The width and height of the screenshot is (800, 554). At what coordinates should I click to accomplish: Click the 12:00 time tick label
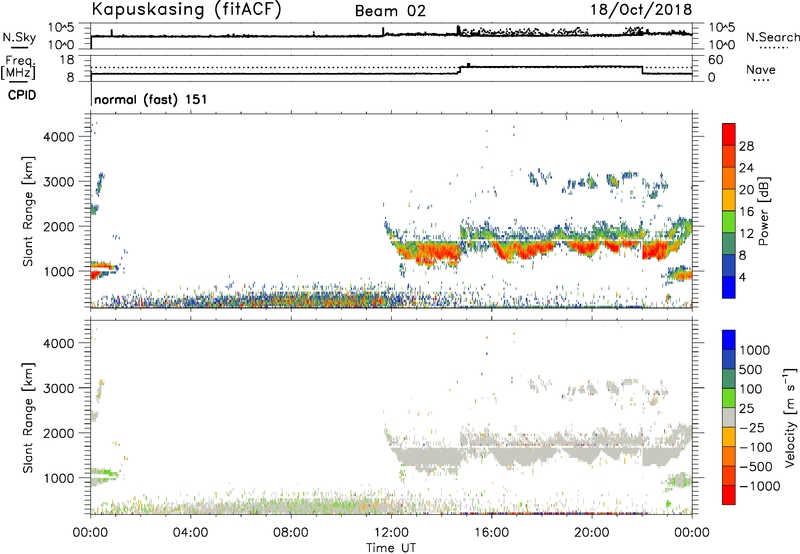pyautogui.click(x=391, y=533)
